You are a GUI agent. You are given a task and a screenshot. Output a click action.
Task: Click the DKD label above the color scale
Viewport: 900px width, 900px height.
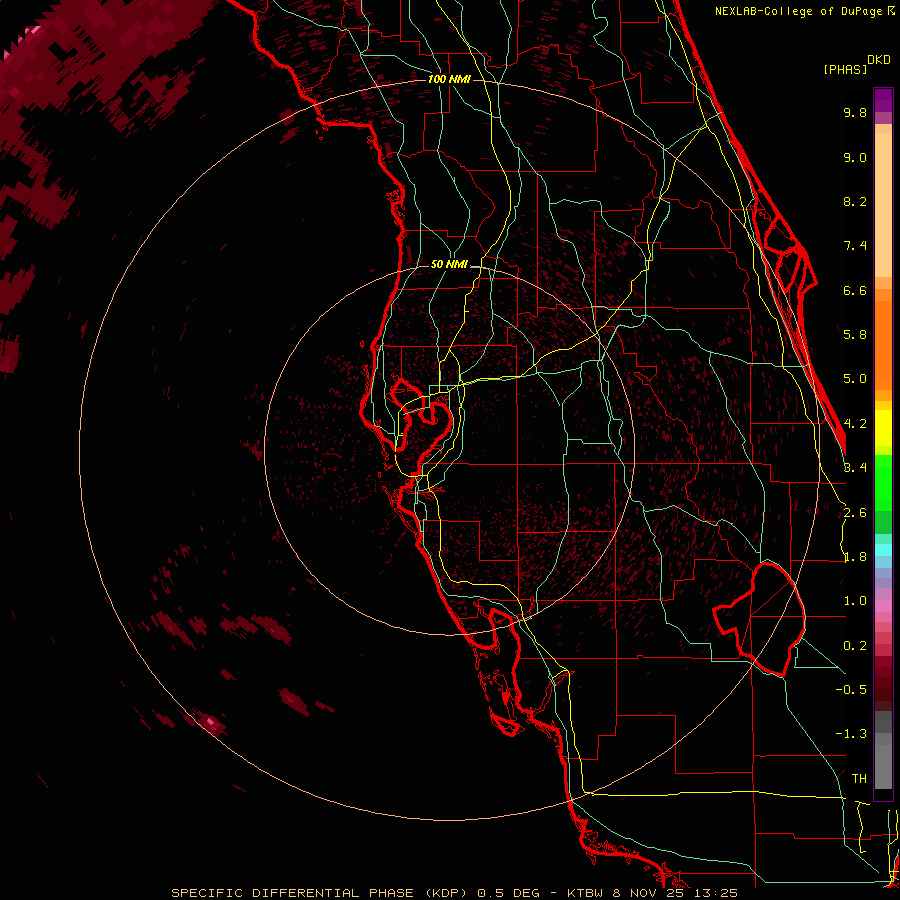879,60
